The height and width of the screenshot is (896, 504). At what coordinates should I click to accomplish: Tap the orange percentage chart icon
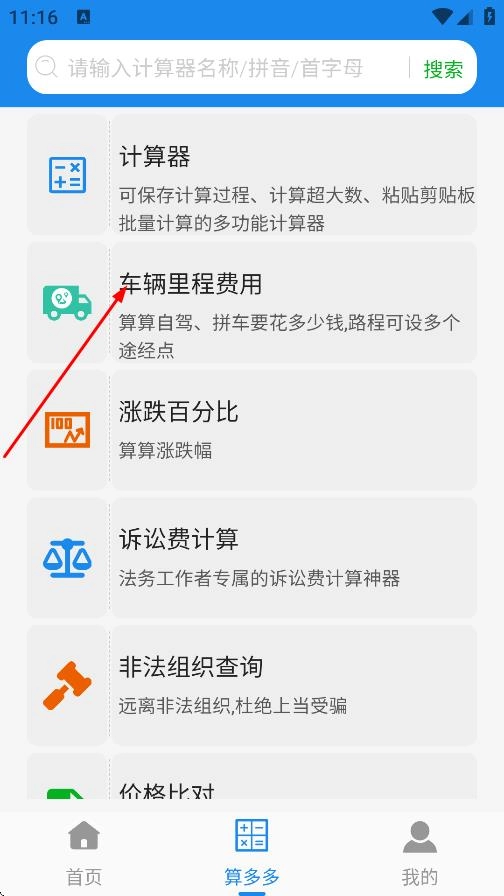click(67, 430)
